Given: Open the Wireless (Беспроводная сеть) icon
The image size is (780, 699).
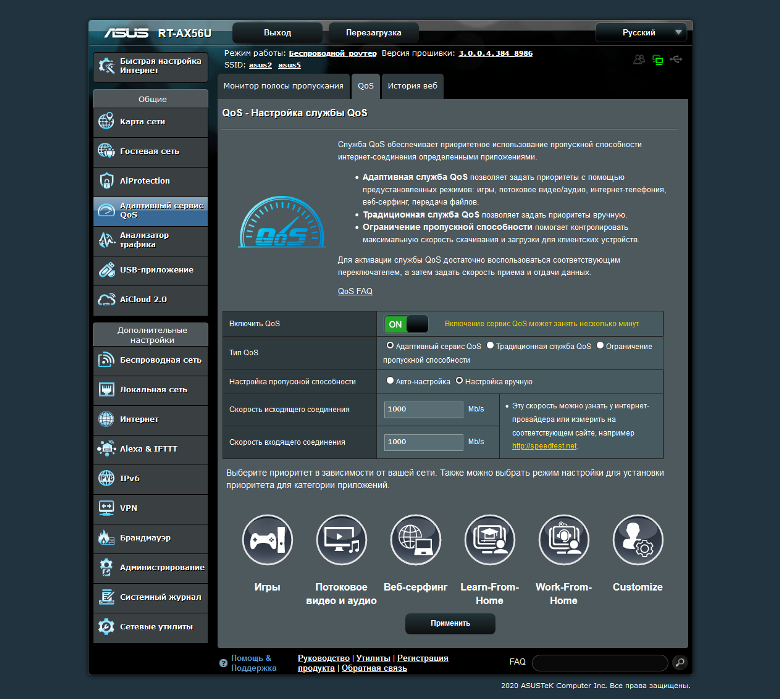Looking at the screenshot, I should click(106, 359).
